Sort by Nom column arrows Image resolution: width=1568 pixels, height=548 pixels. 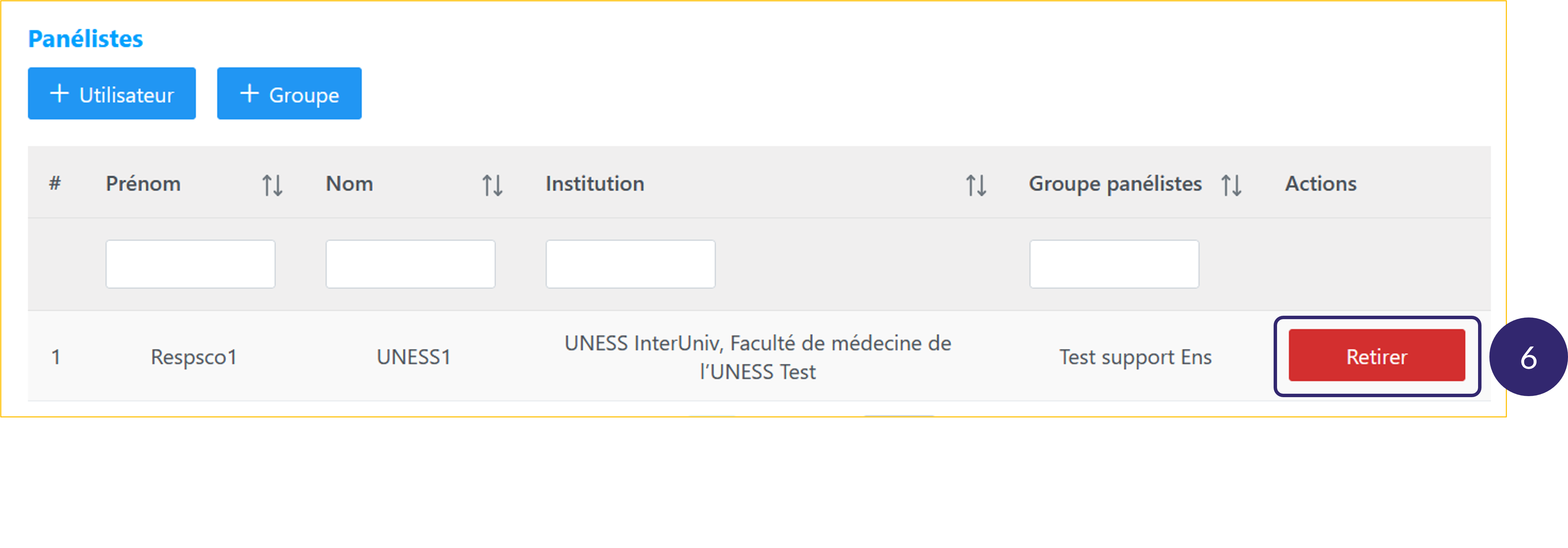[492, 184]
